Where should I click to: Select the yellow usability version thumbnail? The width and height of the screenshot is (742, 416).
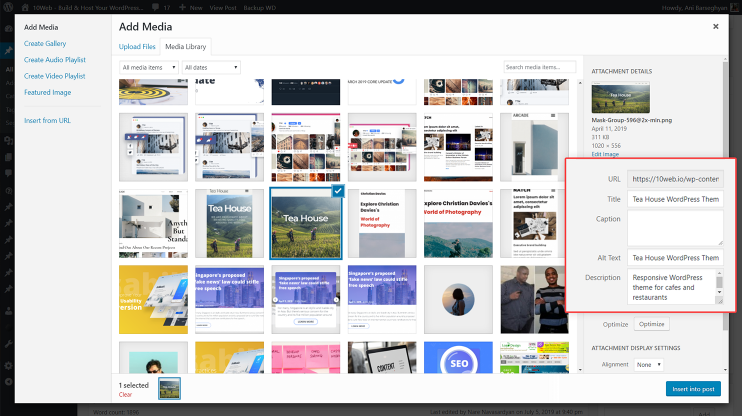pos(153,300)
